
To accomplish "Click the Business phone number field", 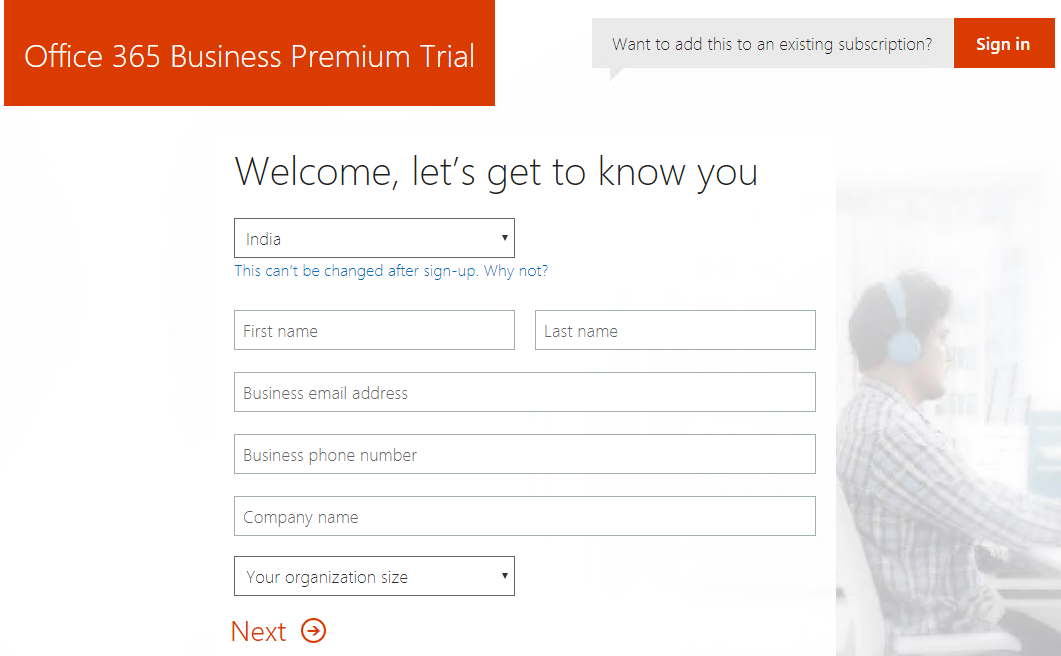I will point(524,454).
